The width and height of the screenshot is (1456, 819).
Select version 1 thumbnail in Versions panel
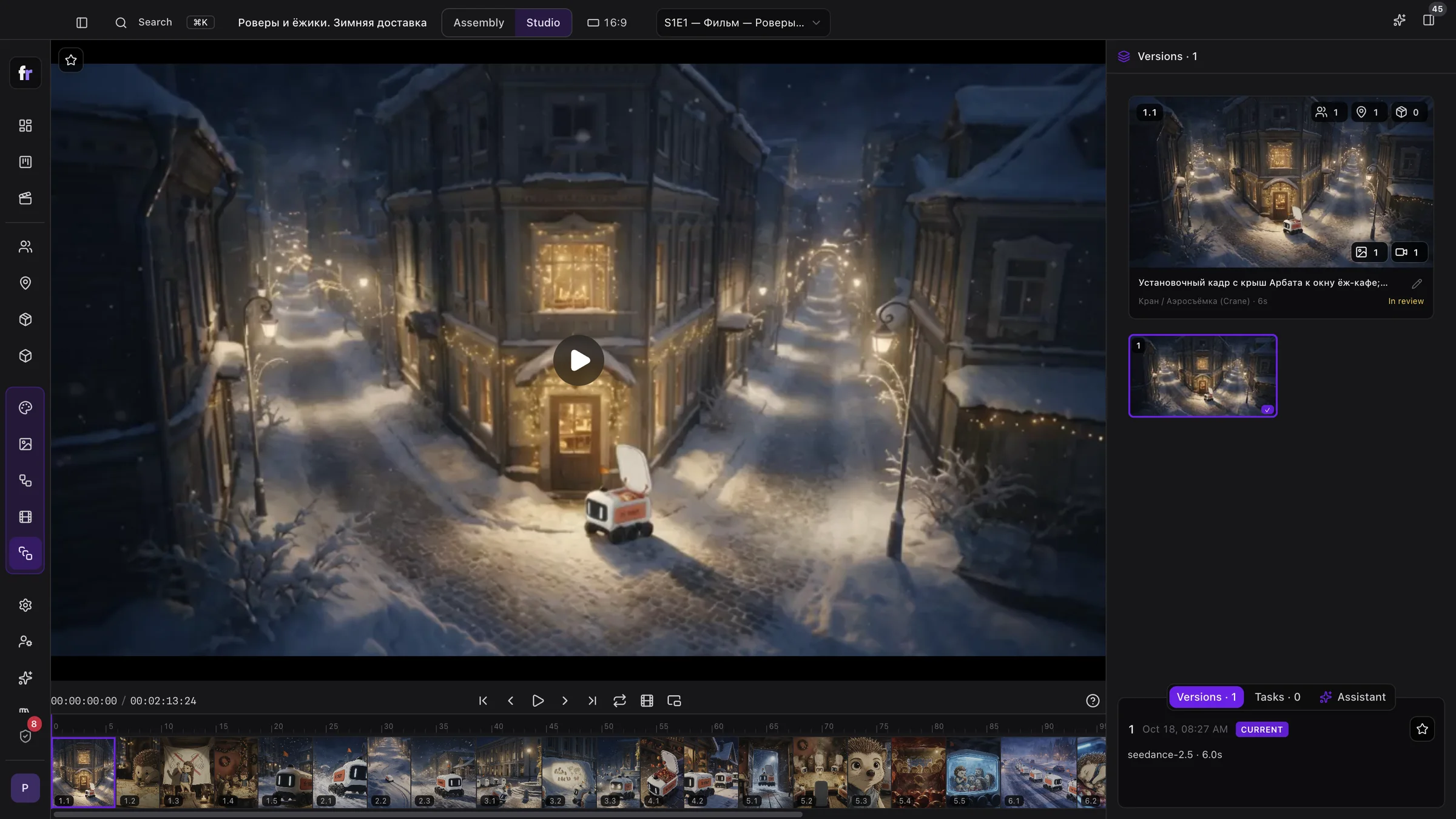[x=1202, y=376]
